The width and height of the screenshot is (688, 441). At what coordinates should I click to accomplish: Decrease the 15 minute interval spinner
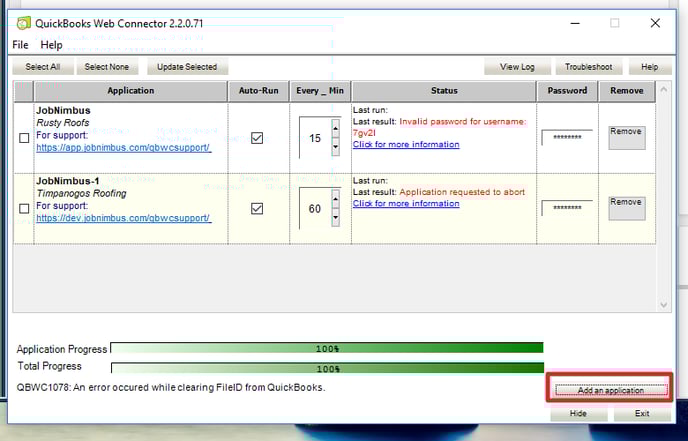click(x=336, y=147)
